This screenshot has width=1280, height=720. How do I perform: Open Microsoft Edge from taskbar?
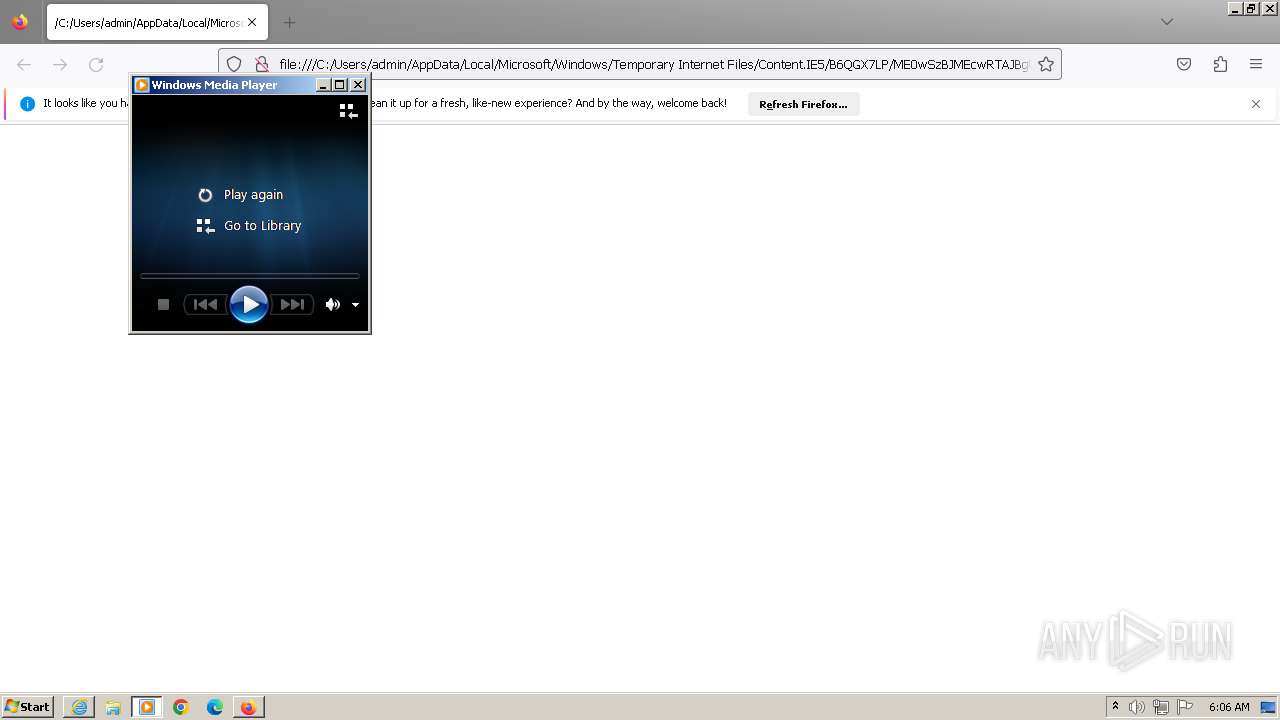coord(215,707)
